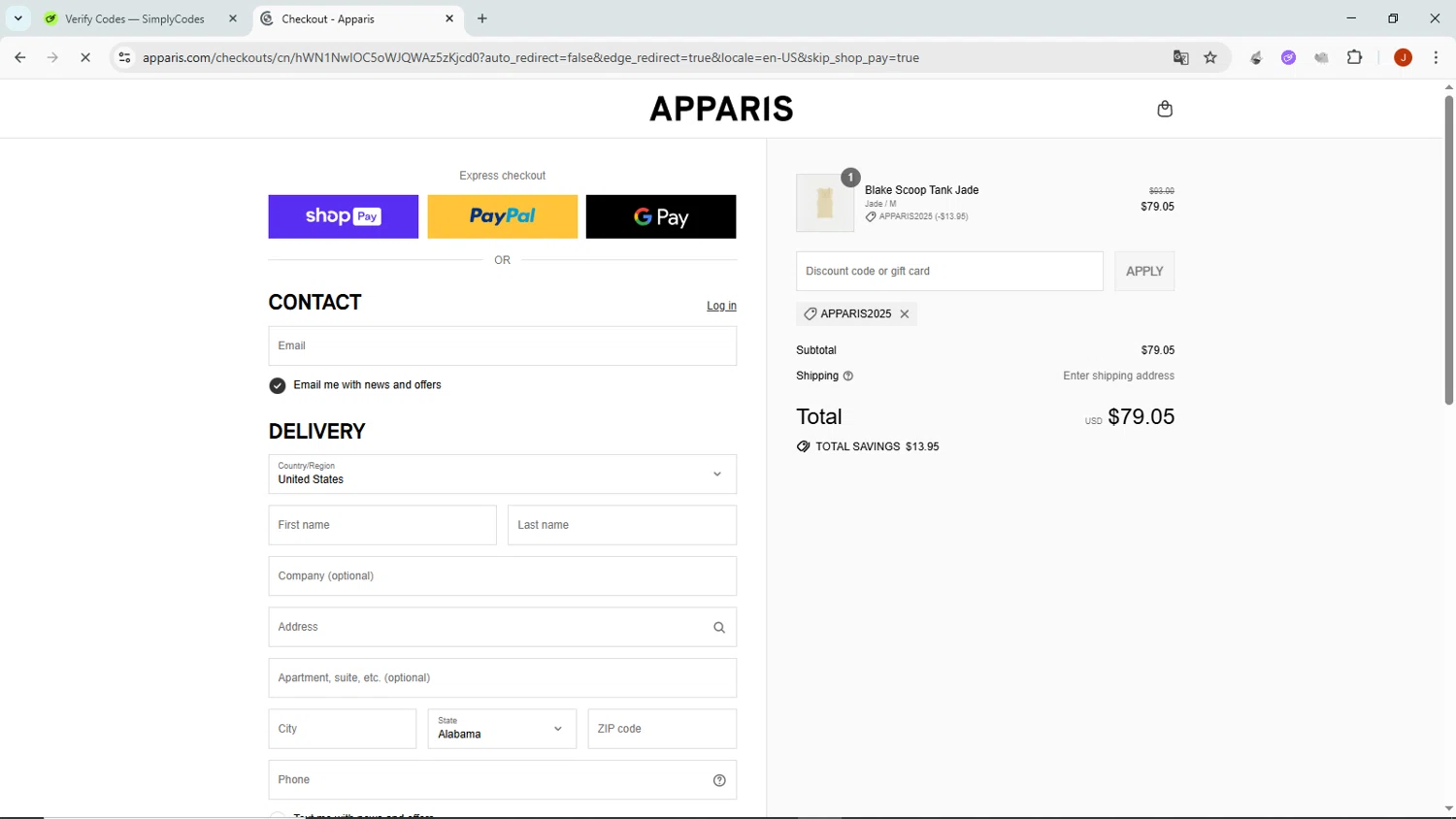Remove the APPARIS2025 discount code
Screen dimensions: 1456x819
(x=905, y=314)
